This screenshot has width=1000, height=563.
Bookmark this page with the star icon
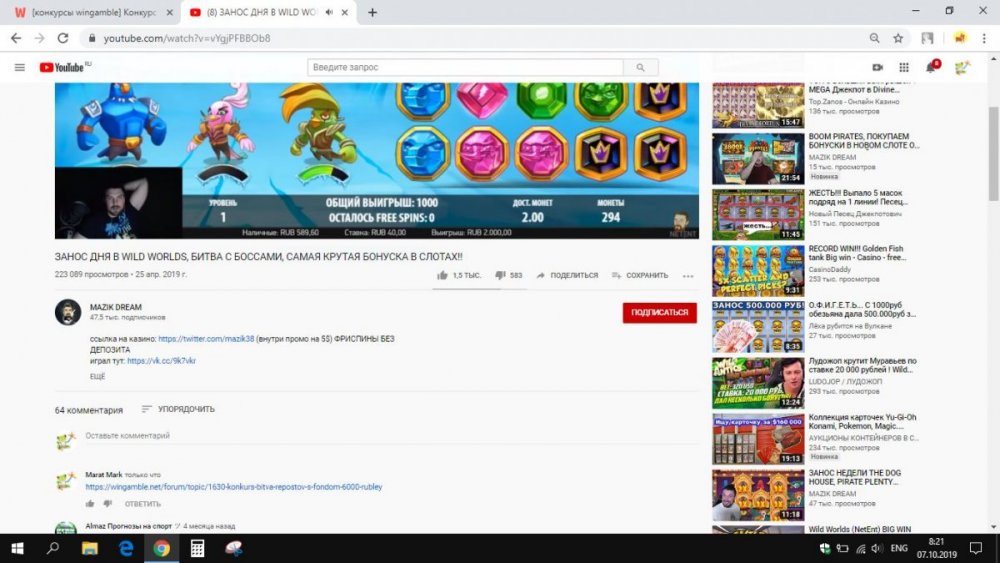pos(898,38)
